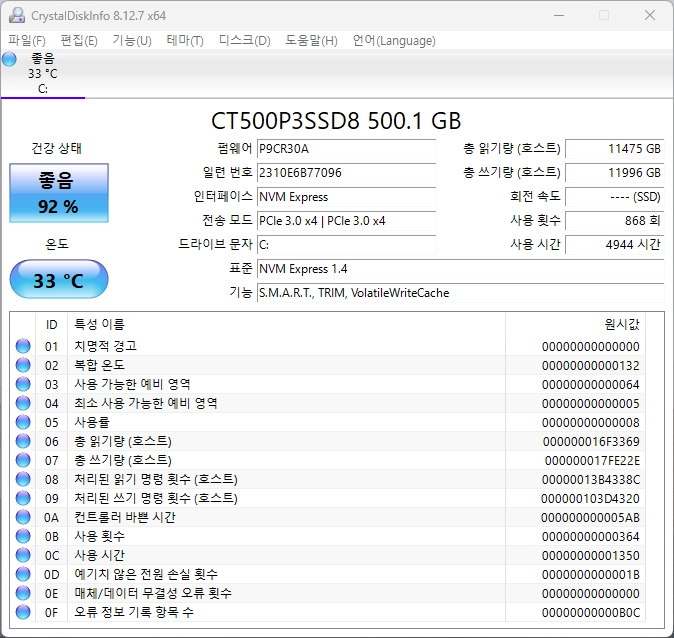Click the status orb of row 02 복합 온도
674x638 pixels.
coord(23,365)
